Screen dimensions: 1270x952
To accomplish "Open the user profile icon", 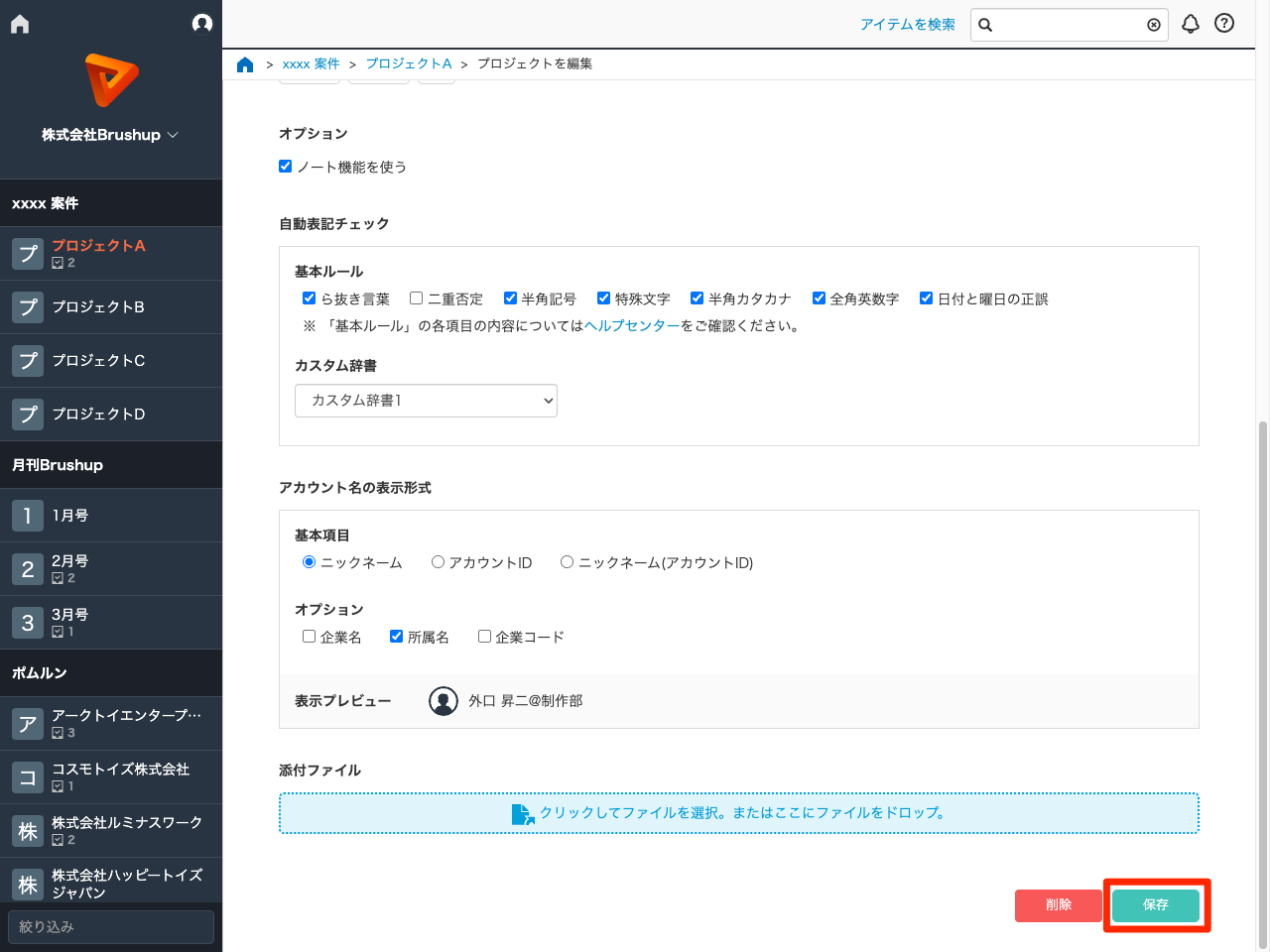I will 202,23.
